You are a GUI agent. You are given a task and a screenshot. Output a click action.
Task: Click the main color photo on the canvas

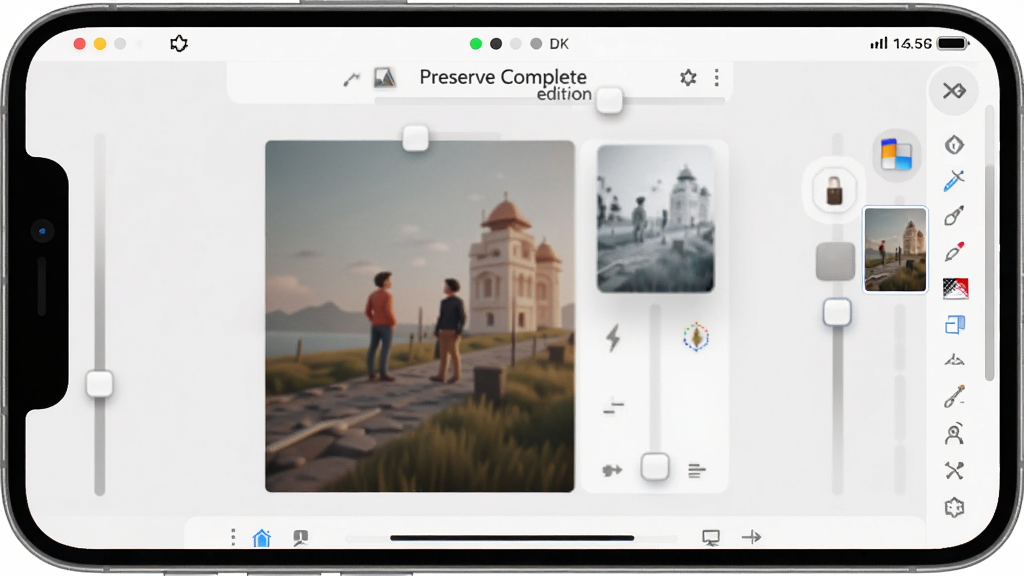point(420,316)
